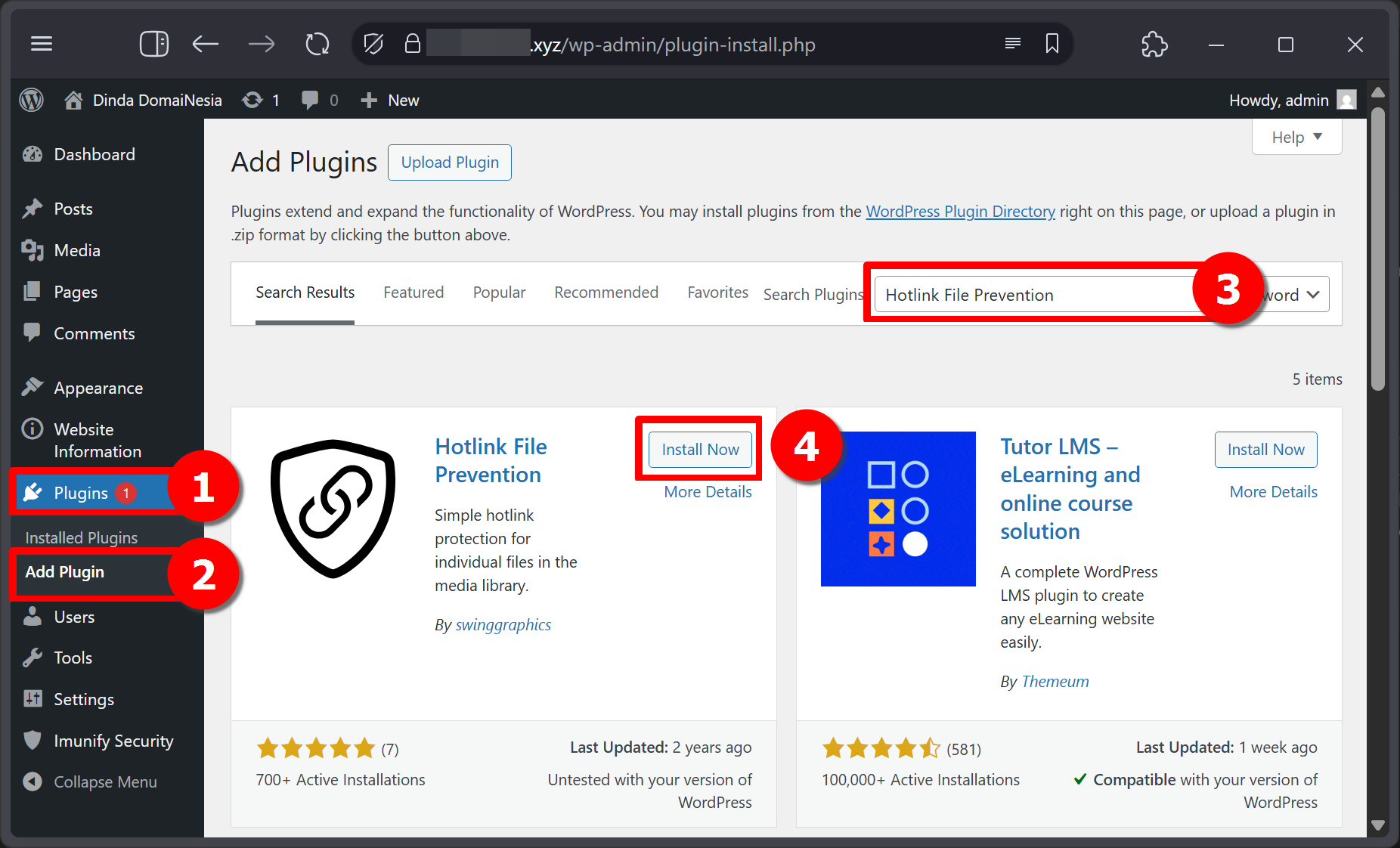Screen dimensions: 1400x848
Task: Click the shield tracking protection icon
Action: (373, 44)
